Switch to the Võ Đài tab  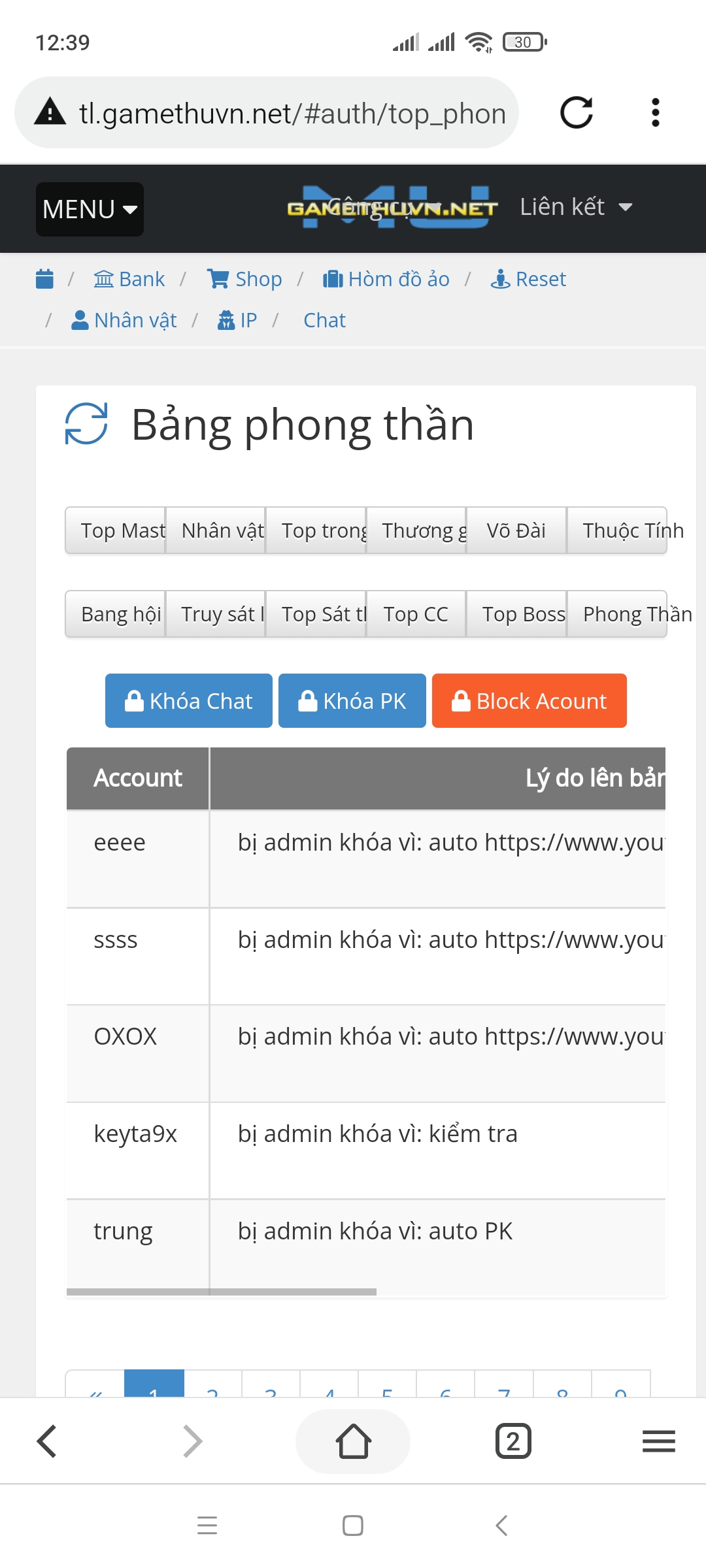tap(516, 531)
